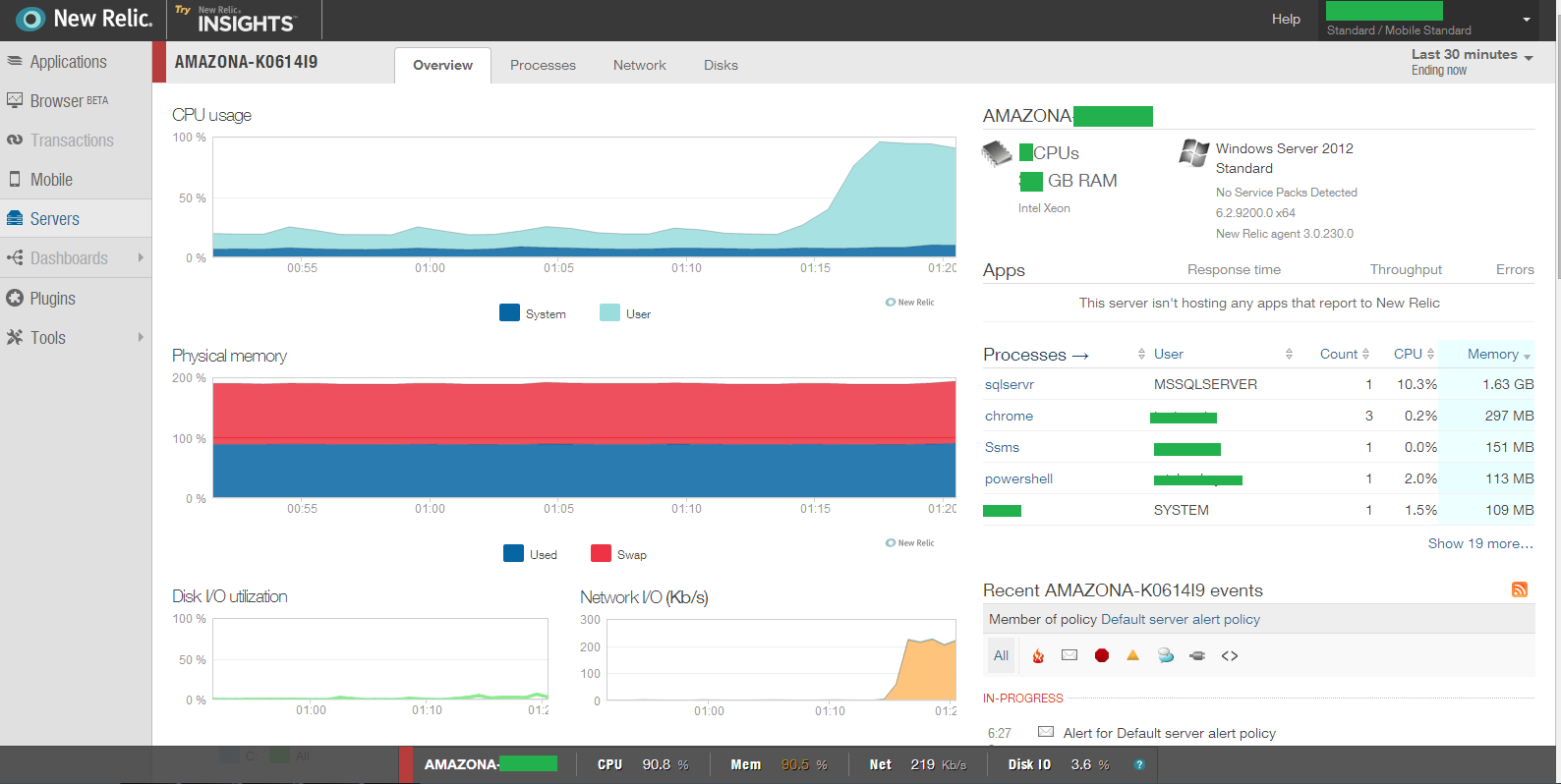This screenshot has width=1561, height=784.
Task: Expand the Dashboards submenu arrow
Action: (x=141, y=257)
